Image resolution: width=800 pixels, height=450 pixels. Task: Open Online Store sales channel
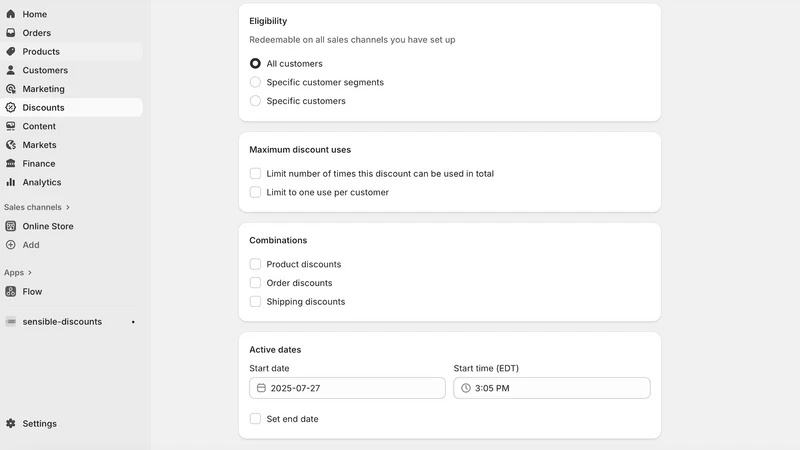click(x=71, y=226)
